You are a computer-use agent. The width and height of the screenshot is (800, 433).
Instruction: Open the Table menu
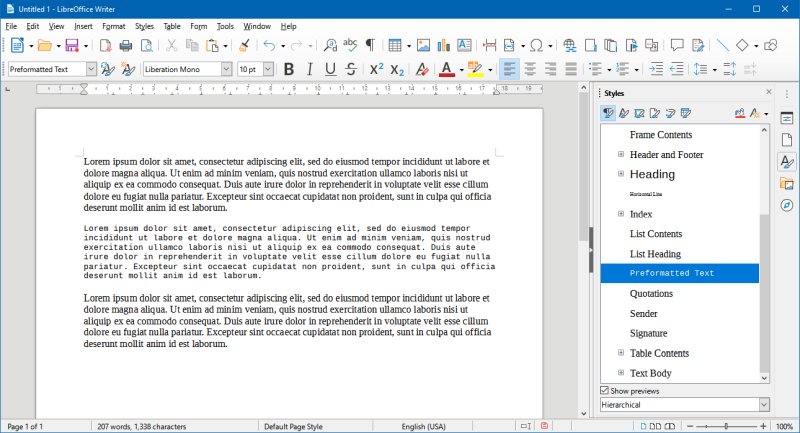tap(172, 25)
